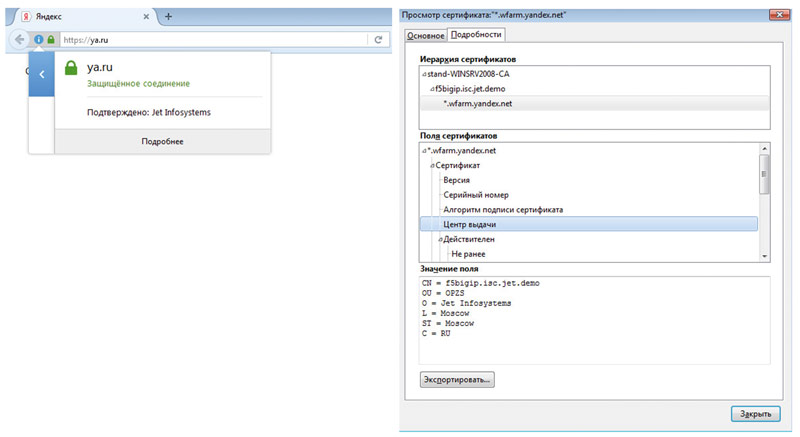Close the certificate viewer window with X
The image size is (800, 437).
click(779, 15)
